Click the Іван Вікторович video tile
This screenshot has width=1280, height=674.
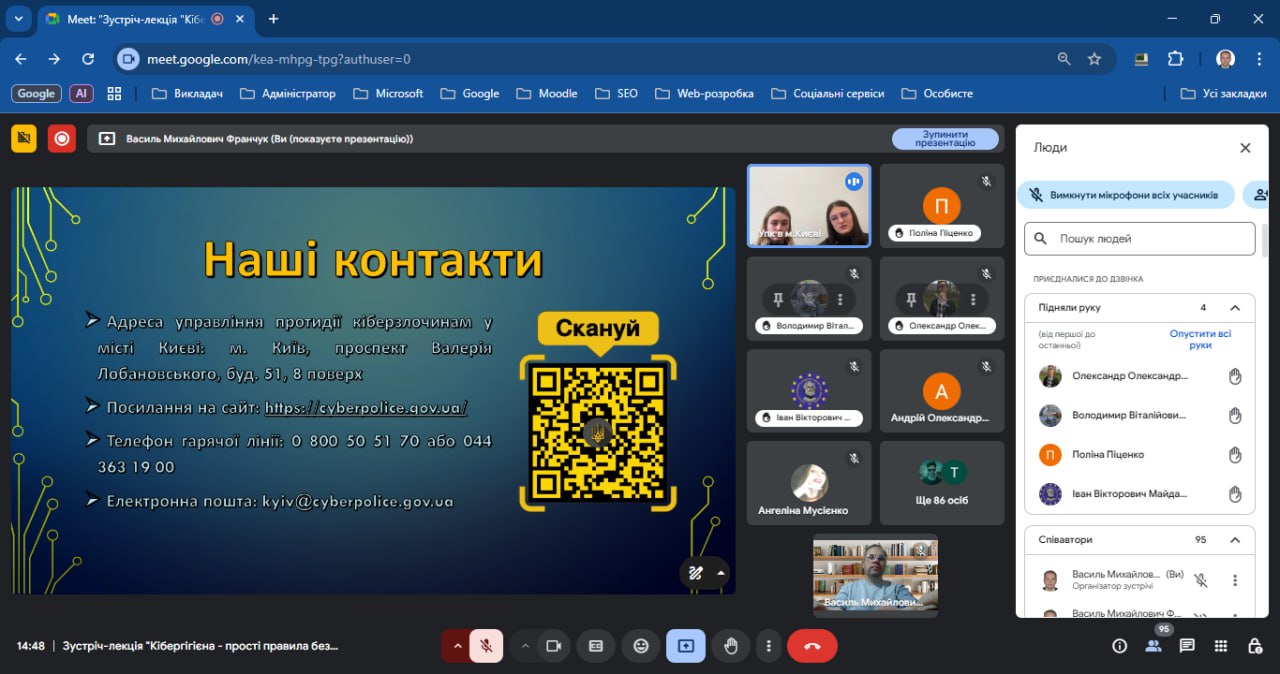pos(809,391)
